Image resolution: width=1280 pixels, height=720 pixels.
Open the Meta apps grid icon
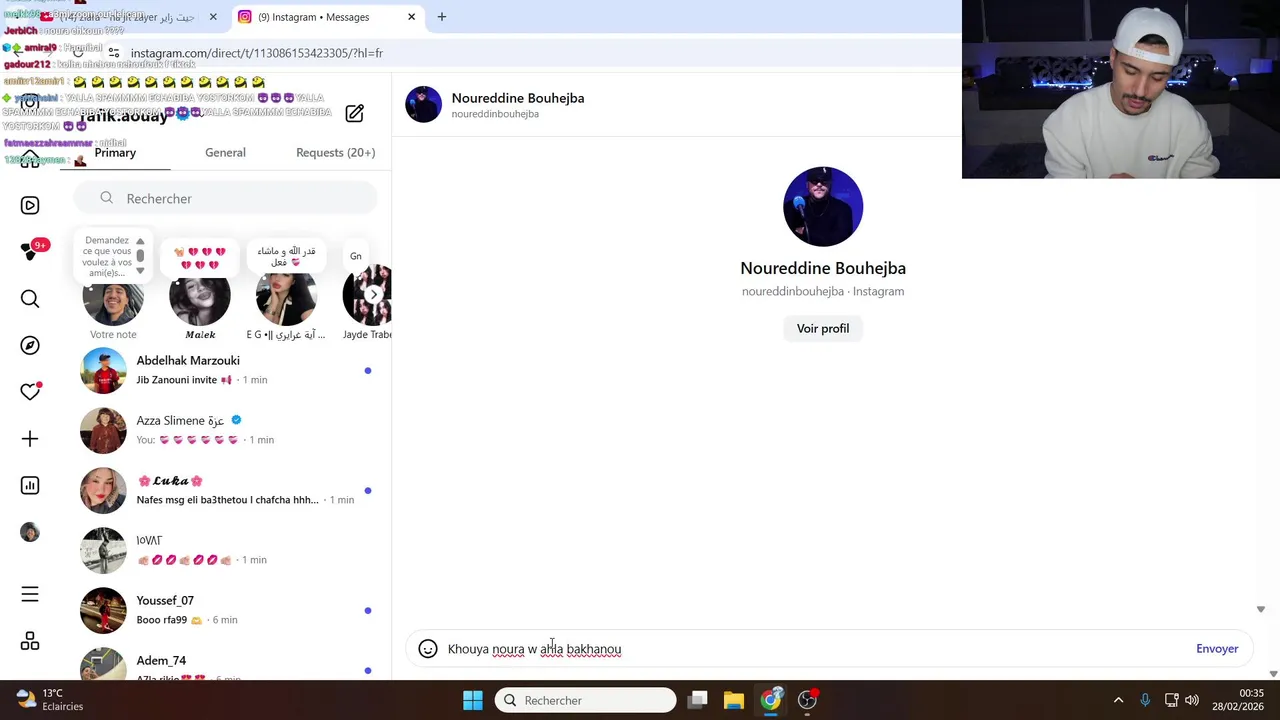(x=30, y=641)
